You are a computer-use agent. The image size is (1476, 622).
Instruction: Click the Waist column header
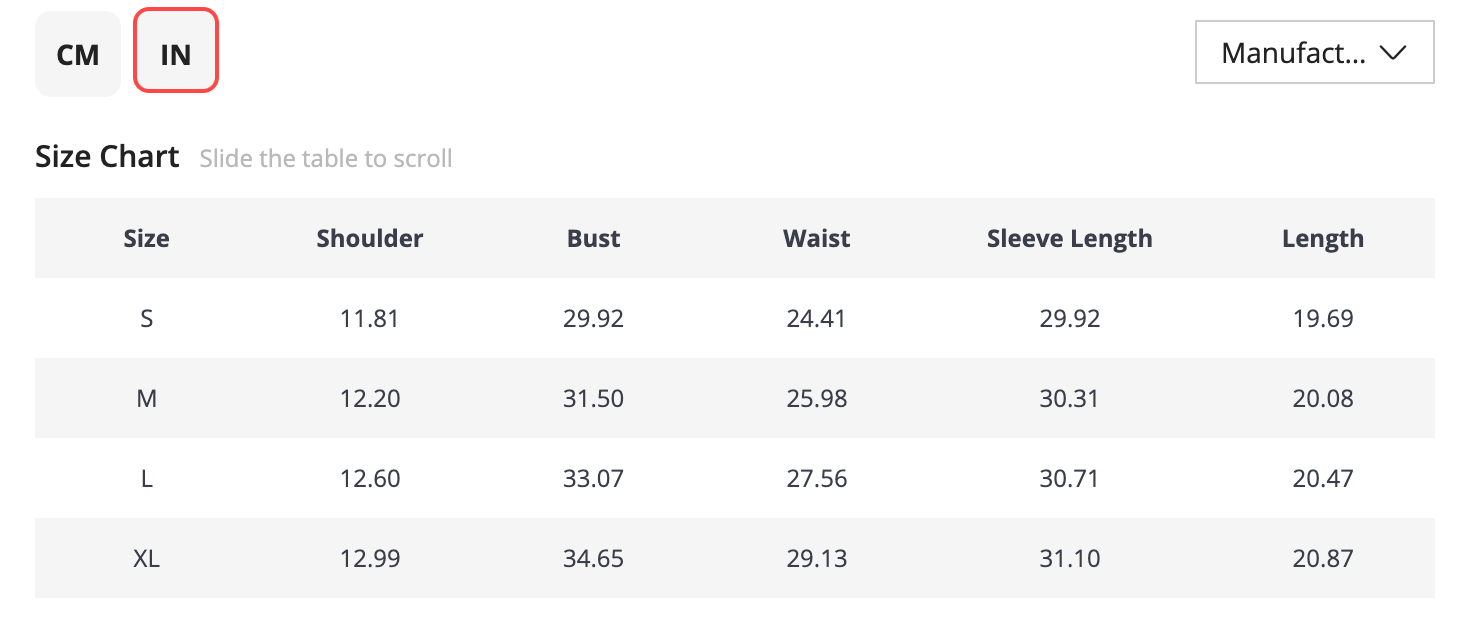click(x=817, y=238)
